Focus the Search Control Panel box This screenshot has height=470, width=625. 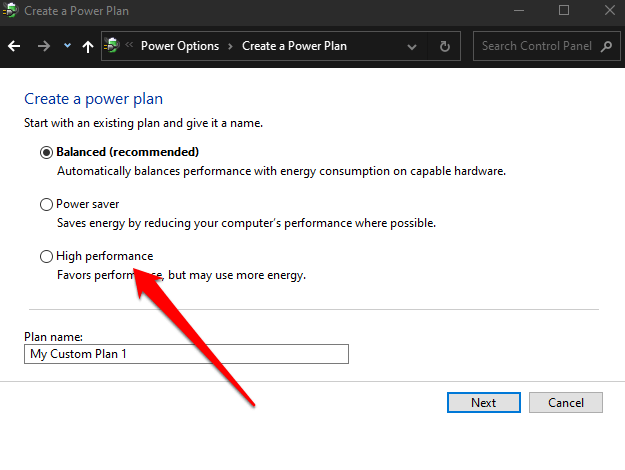pos(536,46)
